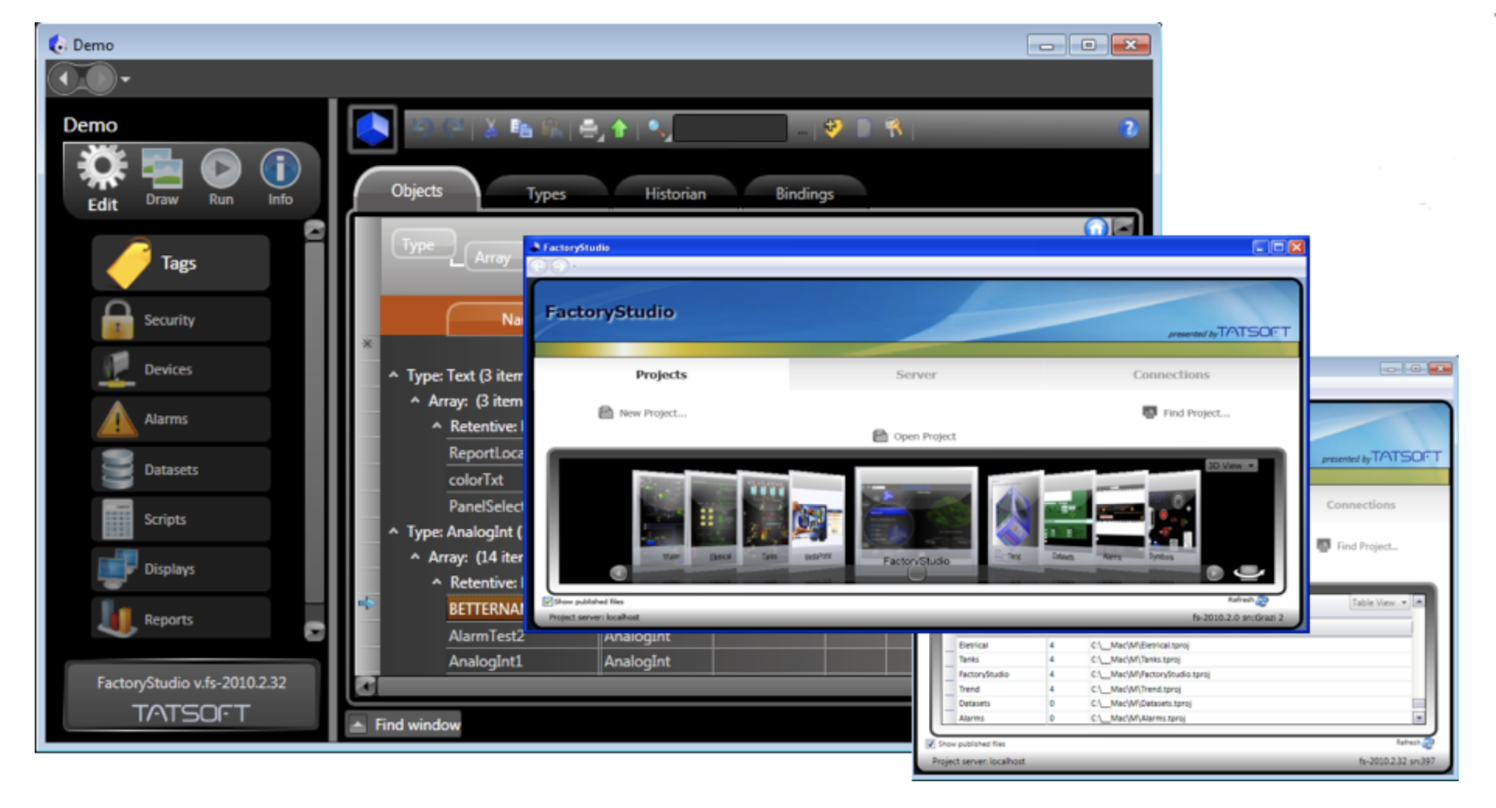Click the Cut scissors icon
The image size is (1496, 808).
tap(490, 129)
